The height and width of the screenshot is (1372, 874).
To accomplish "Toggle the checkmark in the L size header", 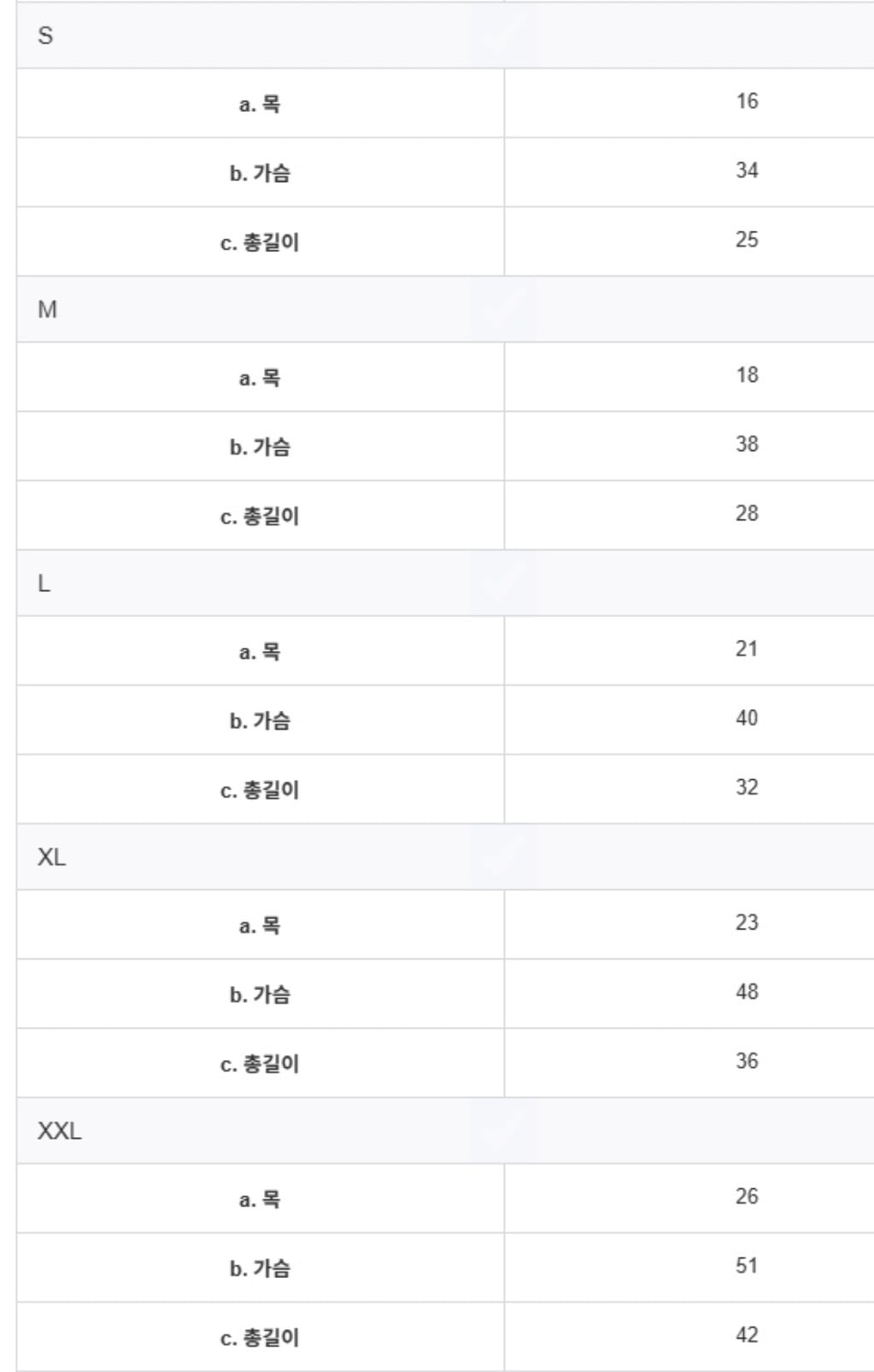I will (502, 583).
